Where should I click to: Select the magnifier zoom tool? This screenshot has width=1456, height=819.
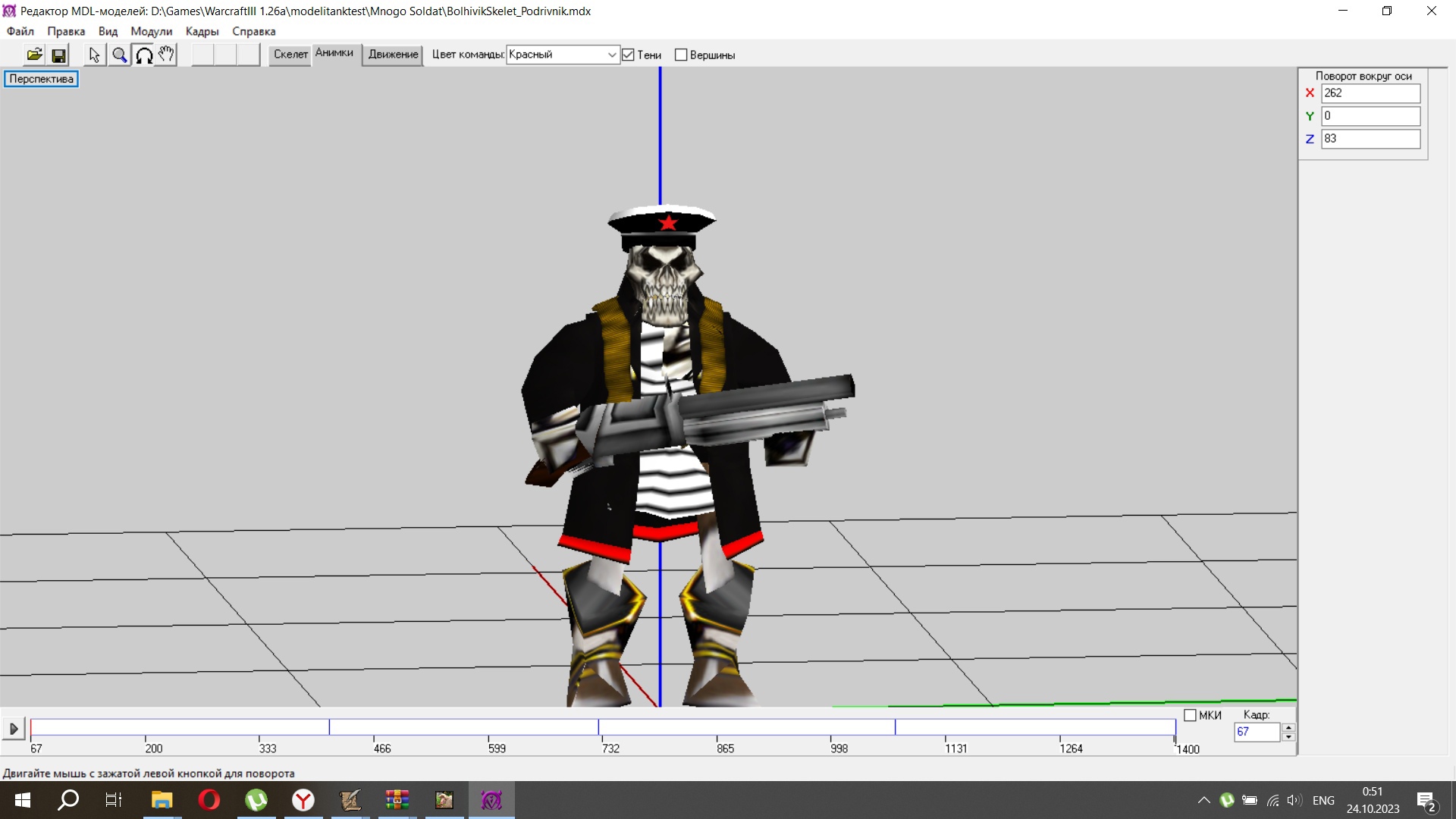[119, 55]
